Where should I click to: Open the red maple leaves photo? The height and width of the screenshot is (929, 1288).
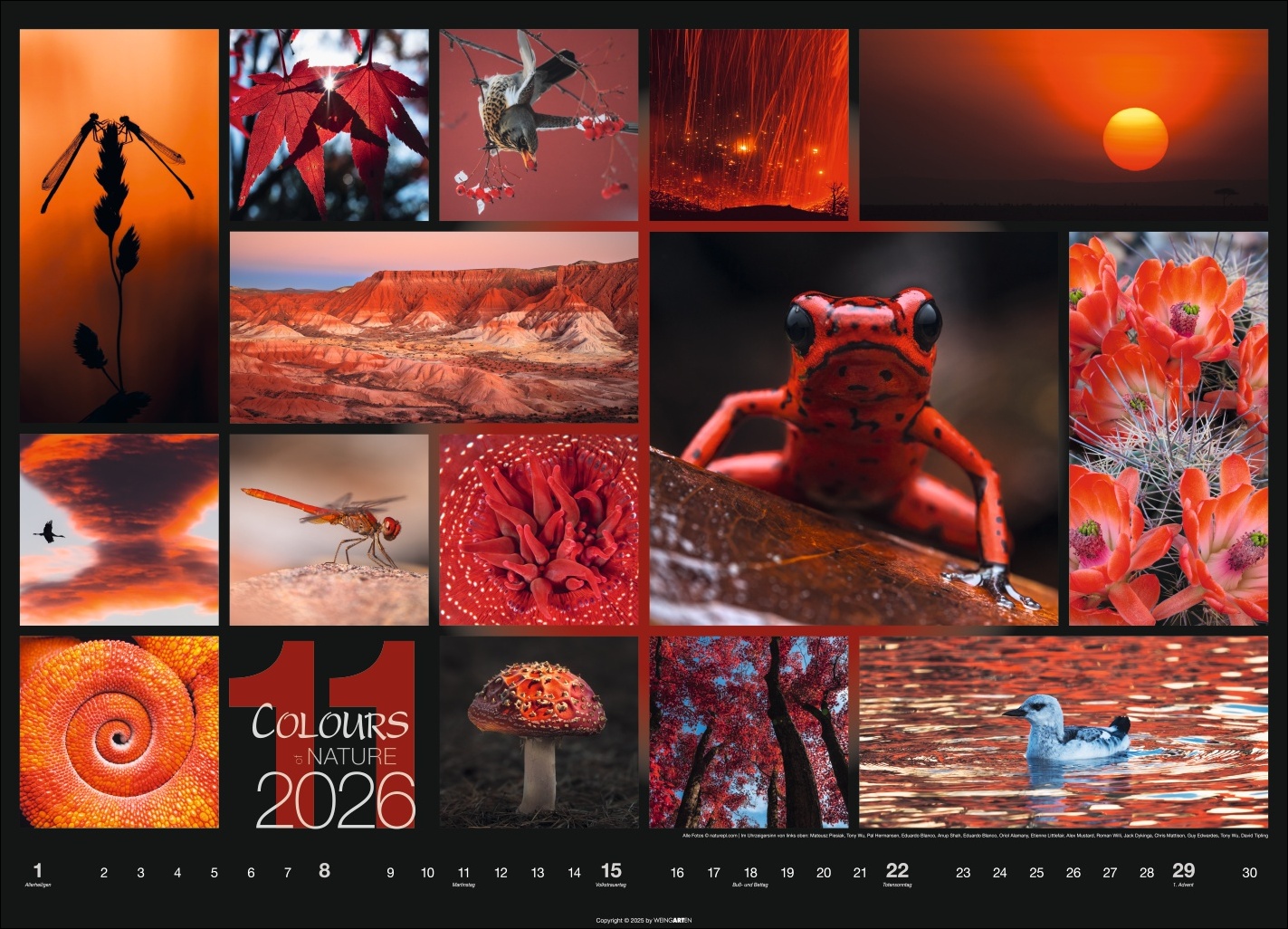(329, 125)
